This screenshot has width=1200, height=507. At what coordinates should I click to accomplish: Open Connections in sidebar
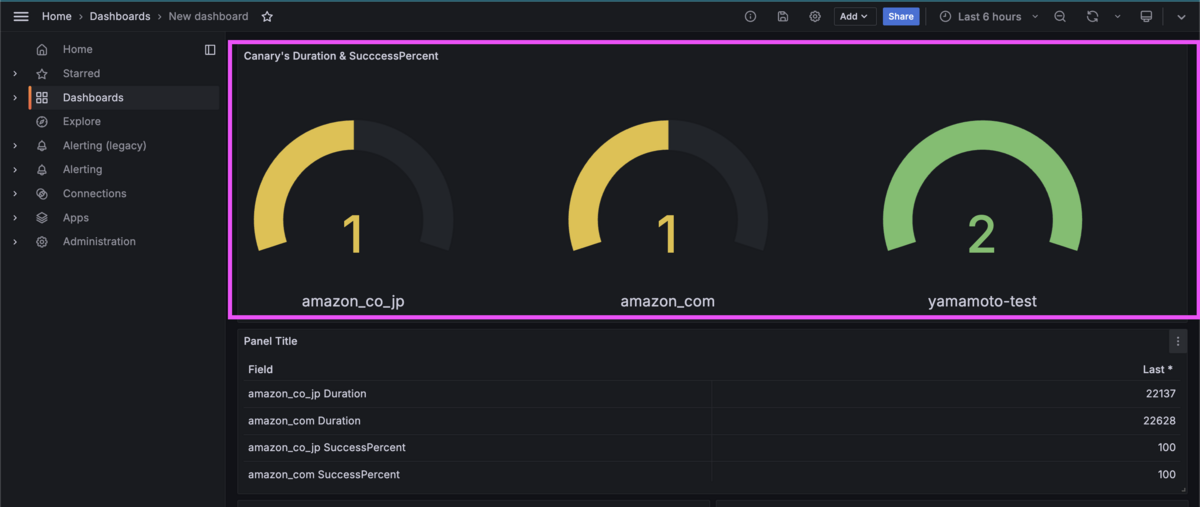95,193
